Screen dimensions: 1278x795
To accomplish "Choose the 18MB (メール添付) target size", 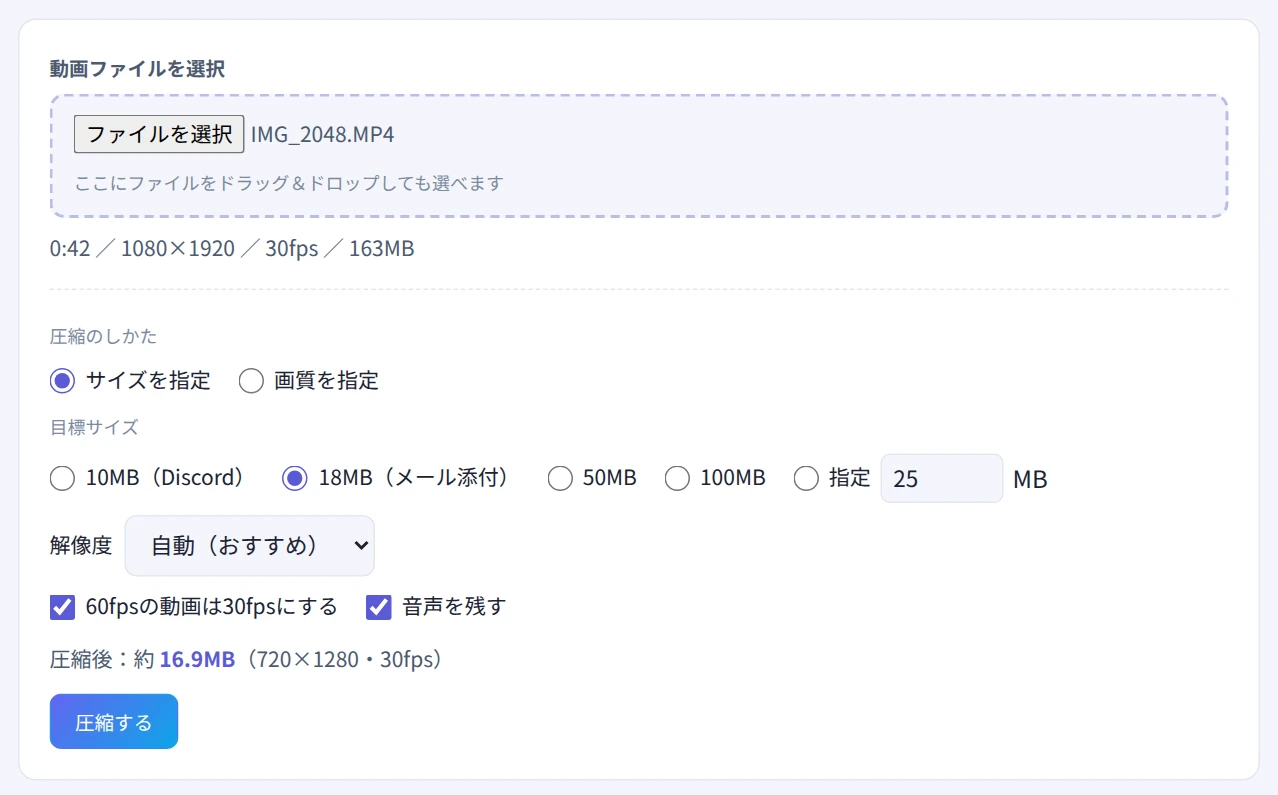I will coord(295,479).
